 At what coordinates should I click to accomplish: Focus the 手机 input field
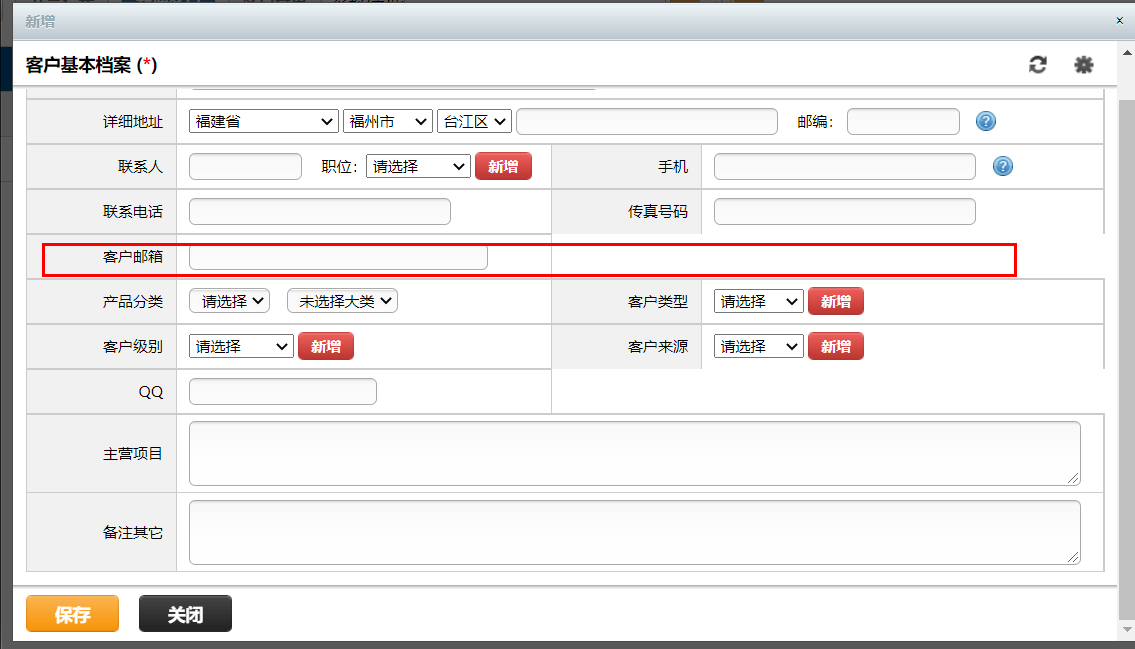pyautogui.click(x=845, y=166)
